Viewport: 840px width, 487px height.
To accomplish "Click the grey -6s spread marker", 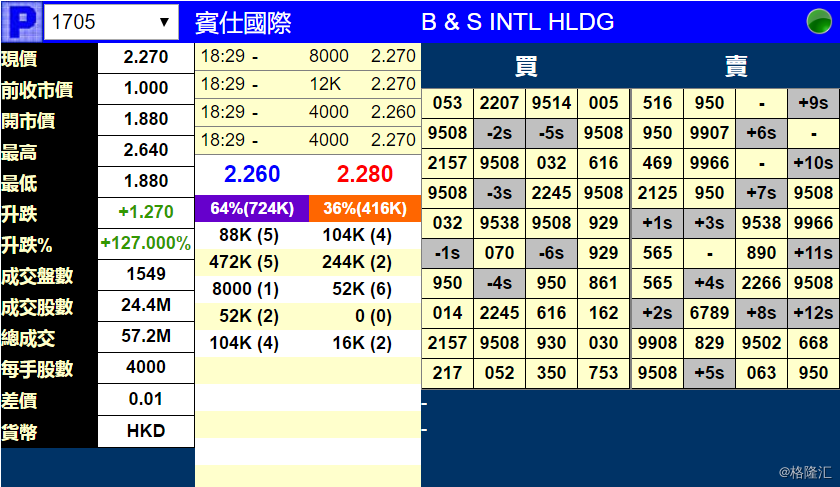I will point(551,253).
